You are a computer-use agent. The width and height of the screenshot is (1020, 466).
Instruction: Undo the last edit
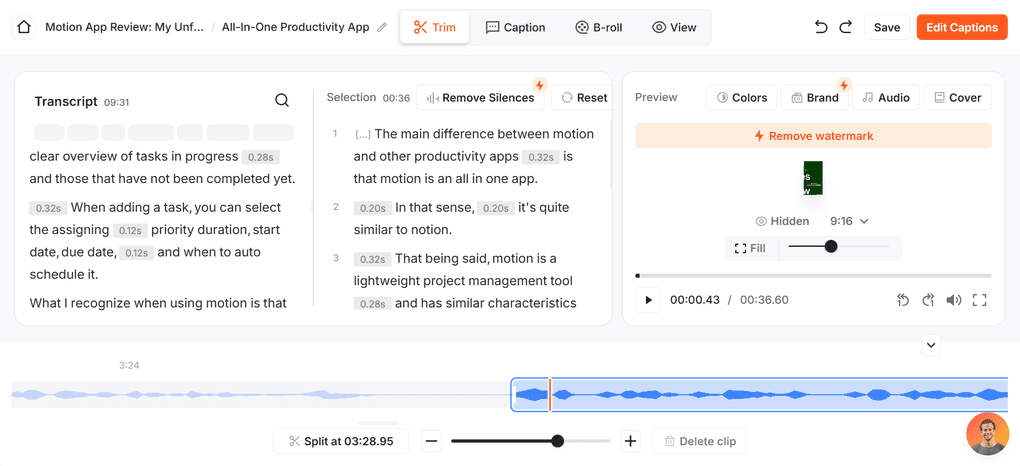[821, 27]
